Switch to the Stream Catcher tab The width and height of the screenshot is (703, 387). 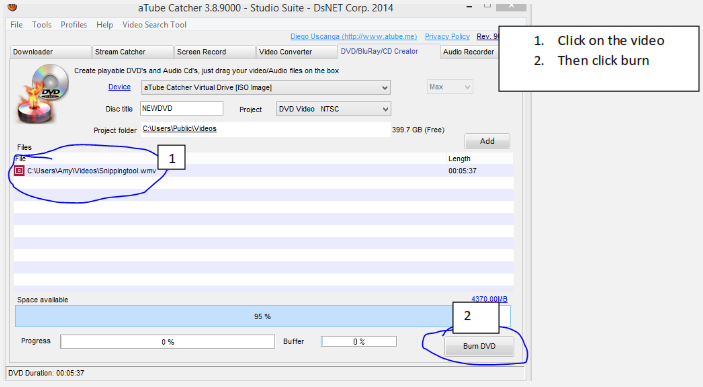133,52
